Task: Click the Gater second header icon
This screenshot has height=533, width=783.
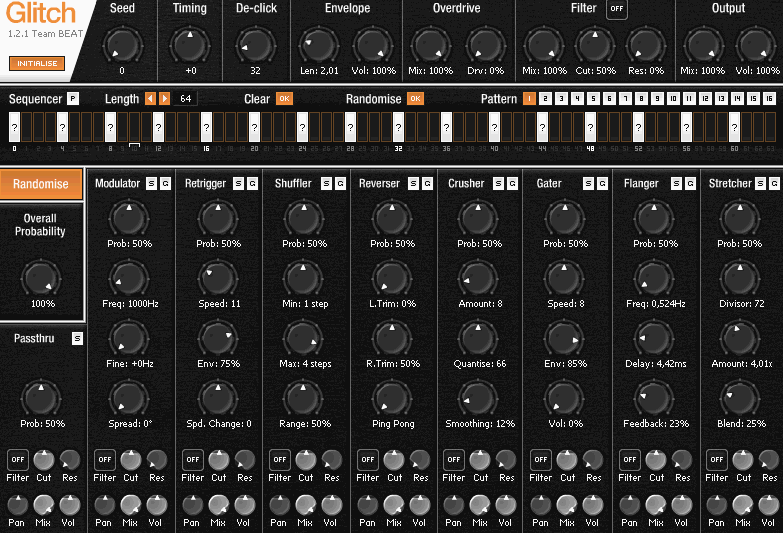Action: 603,184
